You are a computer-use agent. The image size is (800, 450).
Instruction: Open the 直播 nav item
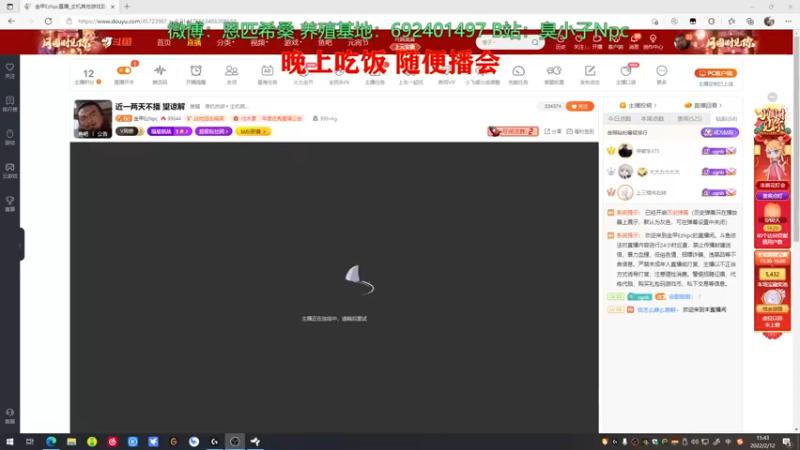coord(194,42)
